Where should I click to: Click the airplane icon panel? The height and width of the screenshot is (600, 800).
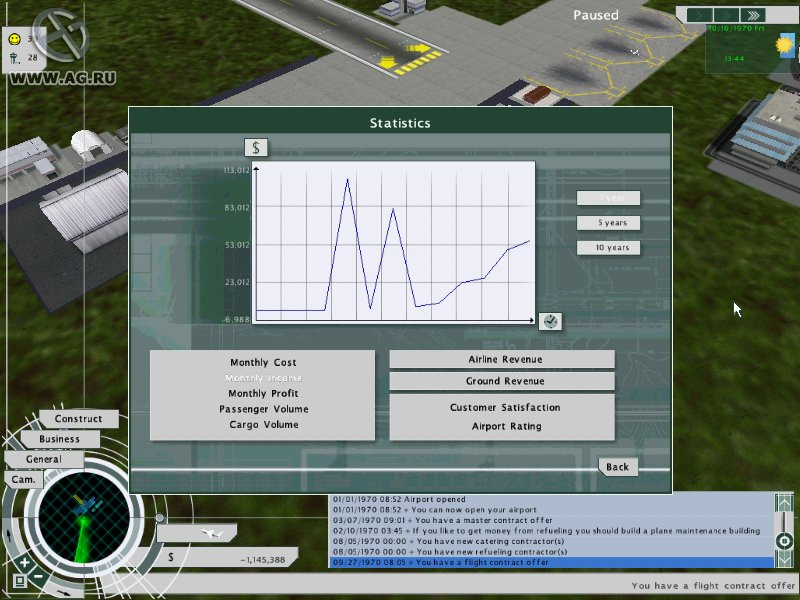197,534
